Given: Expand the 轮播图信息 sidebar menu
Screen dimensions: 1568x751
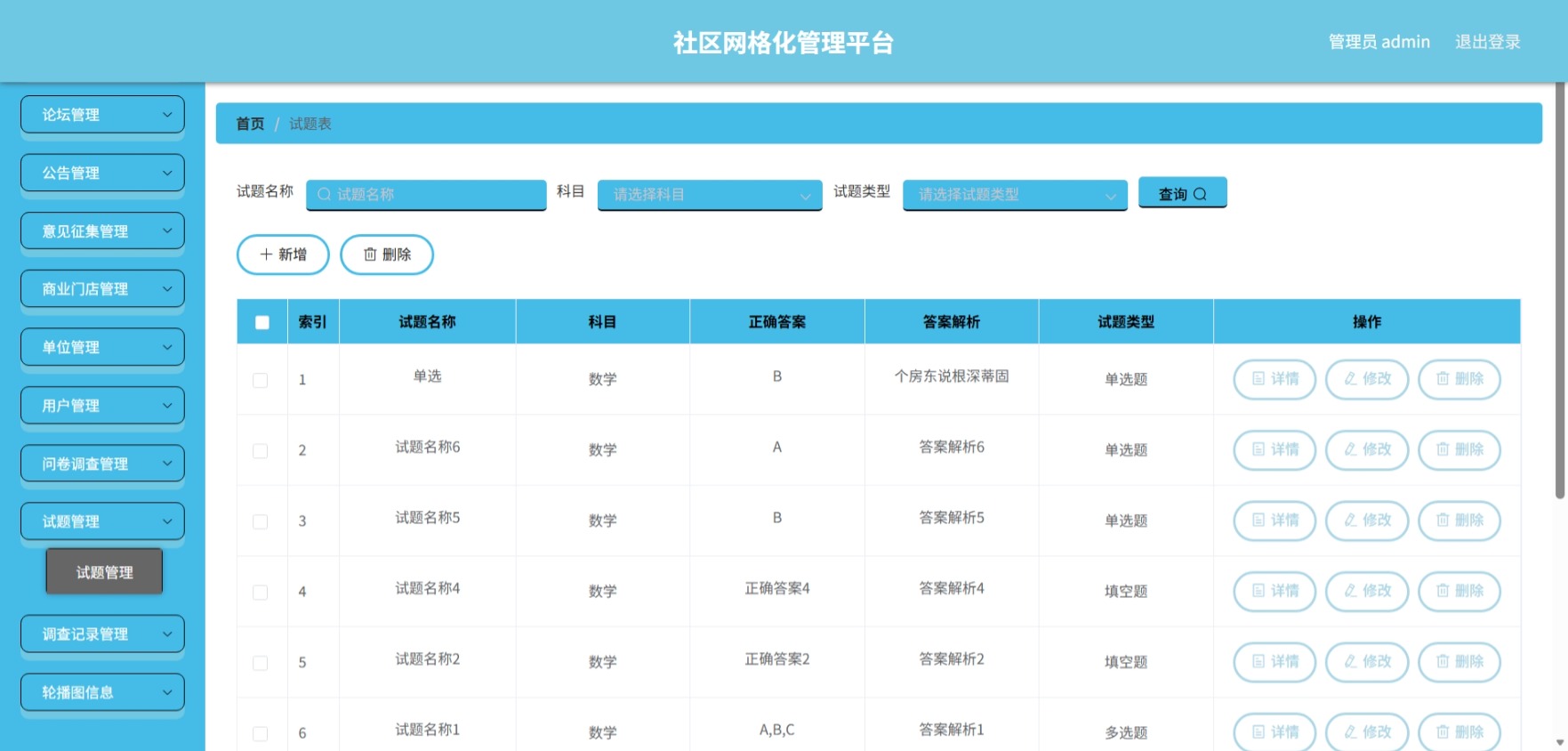Looking at the screenshot, I should (x=102, y=692).
